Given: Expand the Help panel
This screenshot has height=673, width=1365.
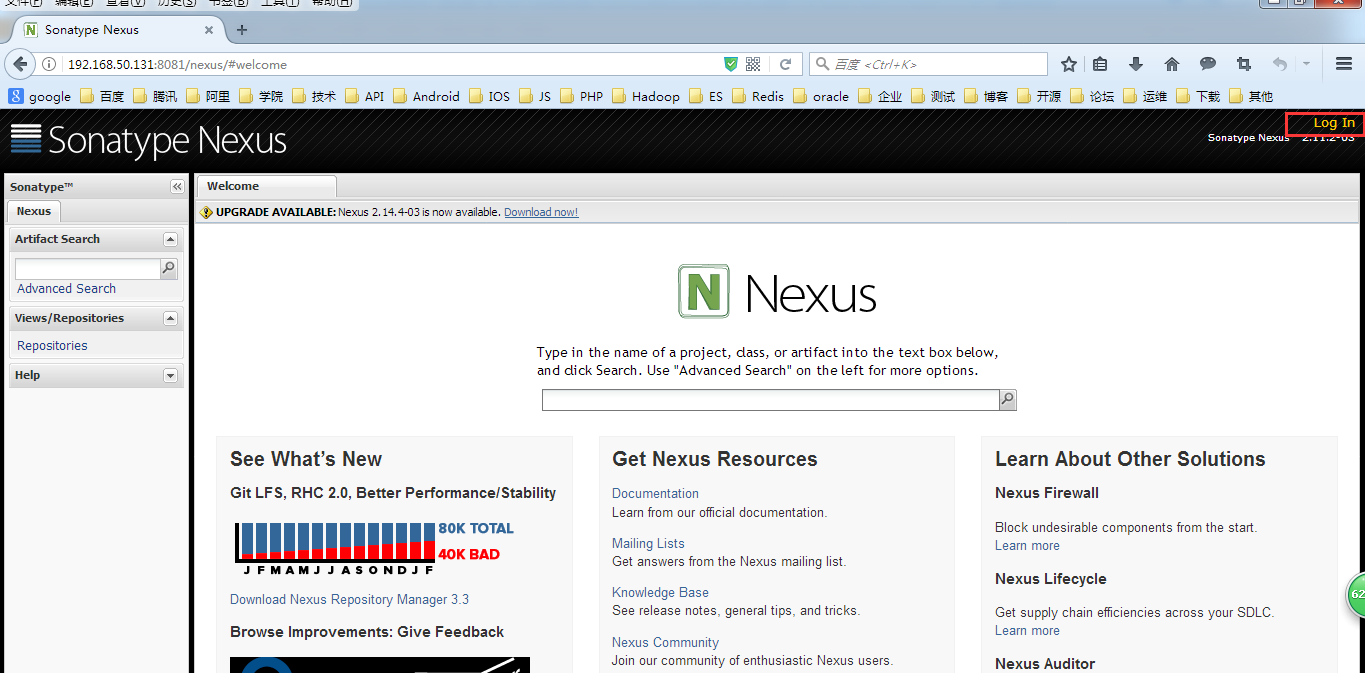Looking at the screenshot, I should [x=170, y=376].
